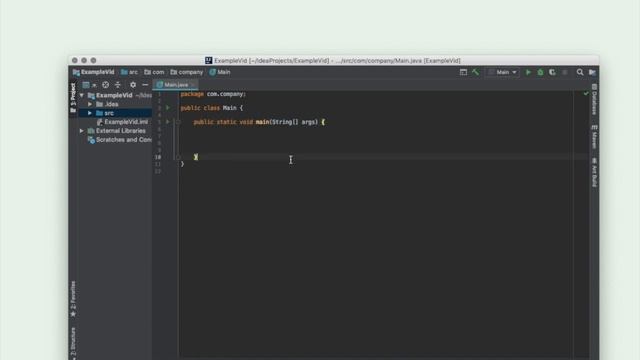Select the .idea folder row
Viewport: 640px width, 360px height.
[115, 104]
